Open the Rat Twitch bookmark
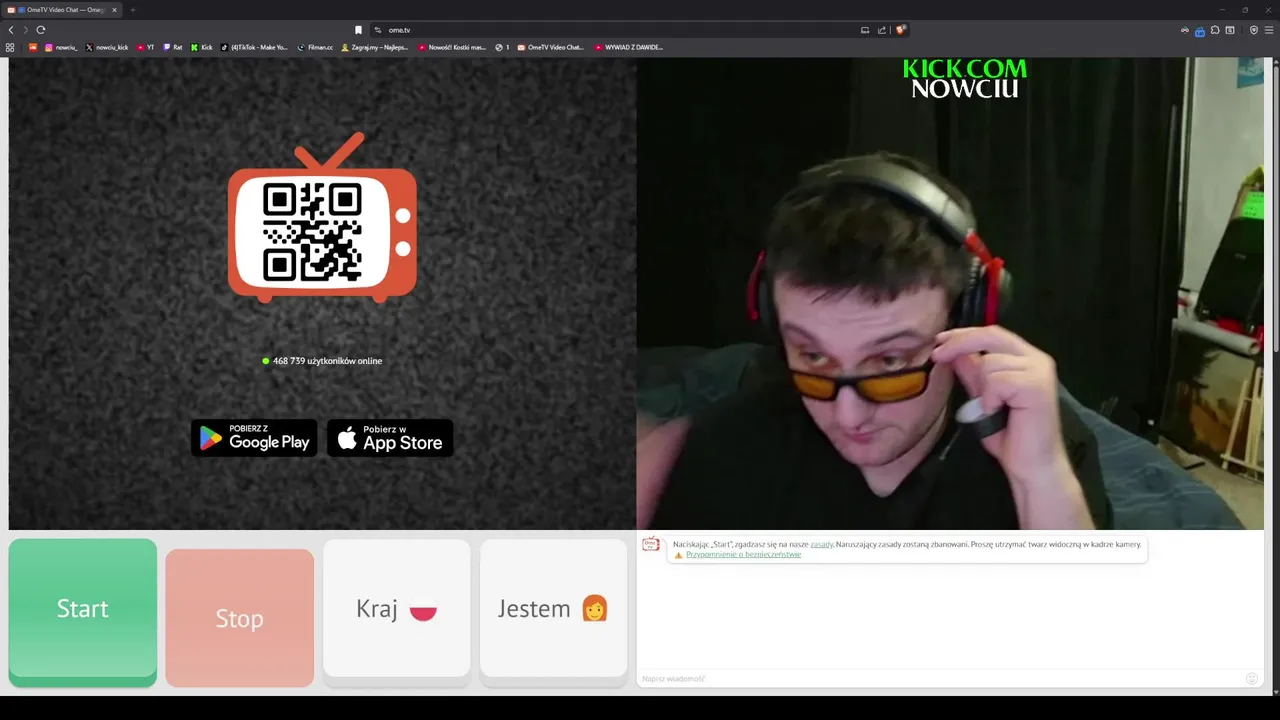The height and width of the screenshot is (720, 1280). click(x=173, y=47)
